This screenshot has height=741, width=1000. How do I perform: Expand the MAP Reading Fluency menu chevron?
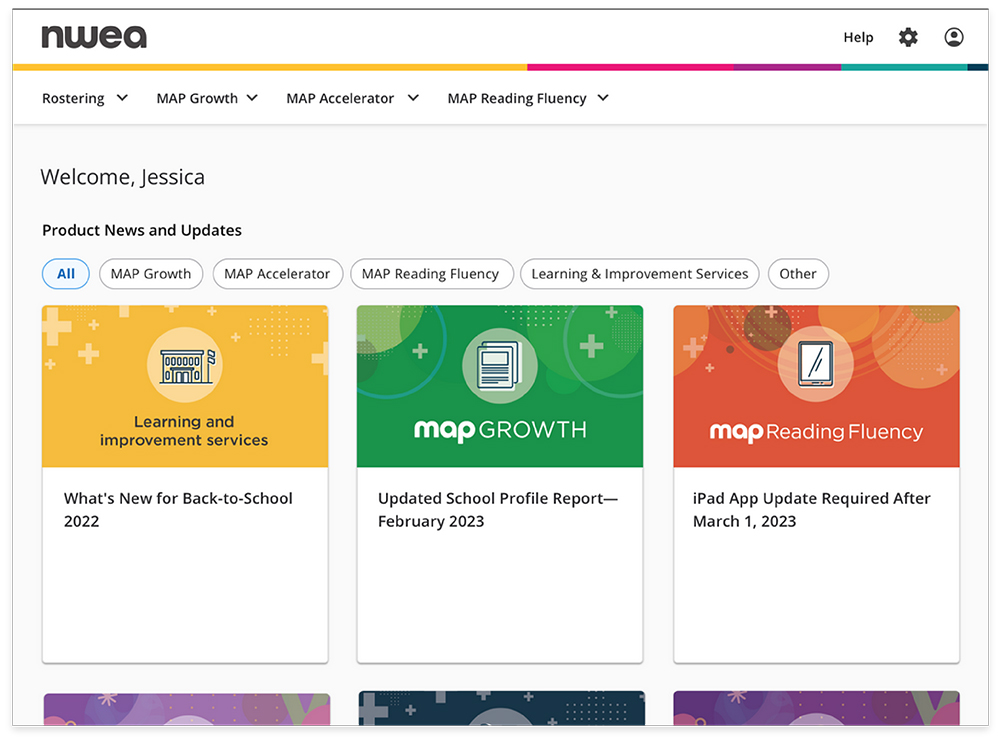[x=603, y=98]
